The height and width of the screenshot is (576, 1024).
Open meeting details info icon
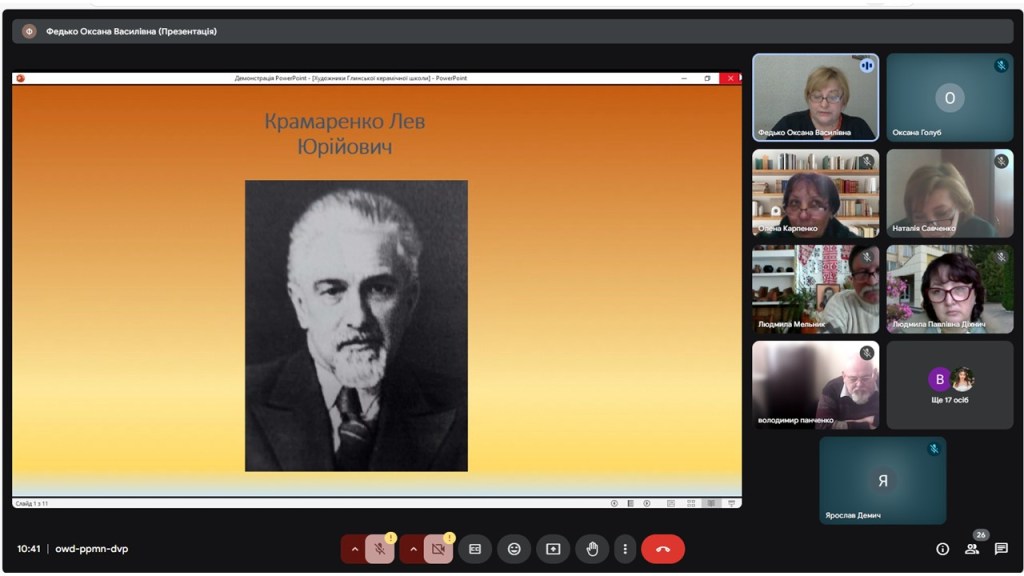pos(942,549)
